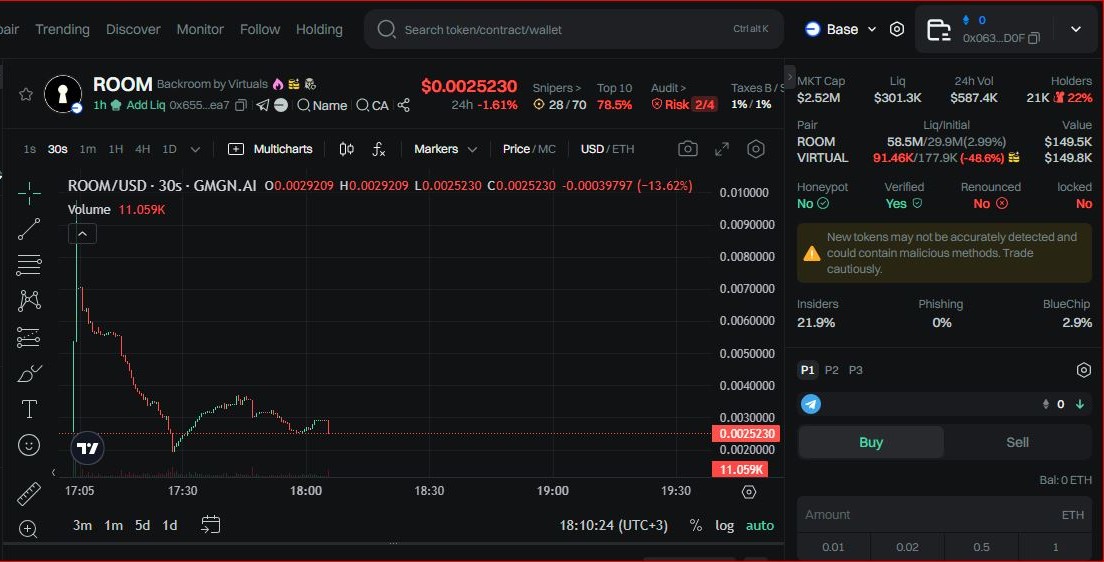Select the trend line drawing tool

click(29, 229)
